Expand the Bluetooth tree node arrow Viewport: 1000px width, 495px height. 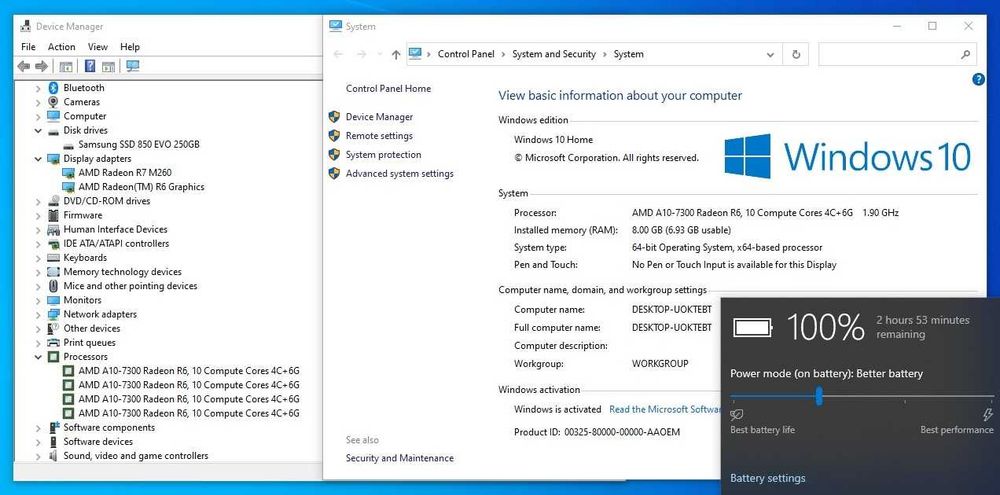(38, 88)
